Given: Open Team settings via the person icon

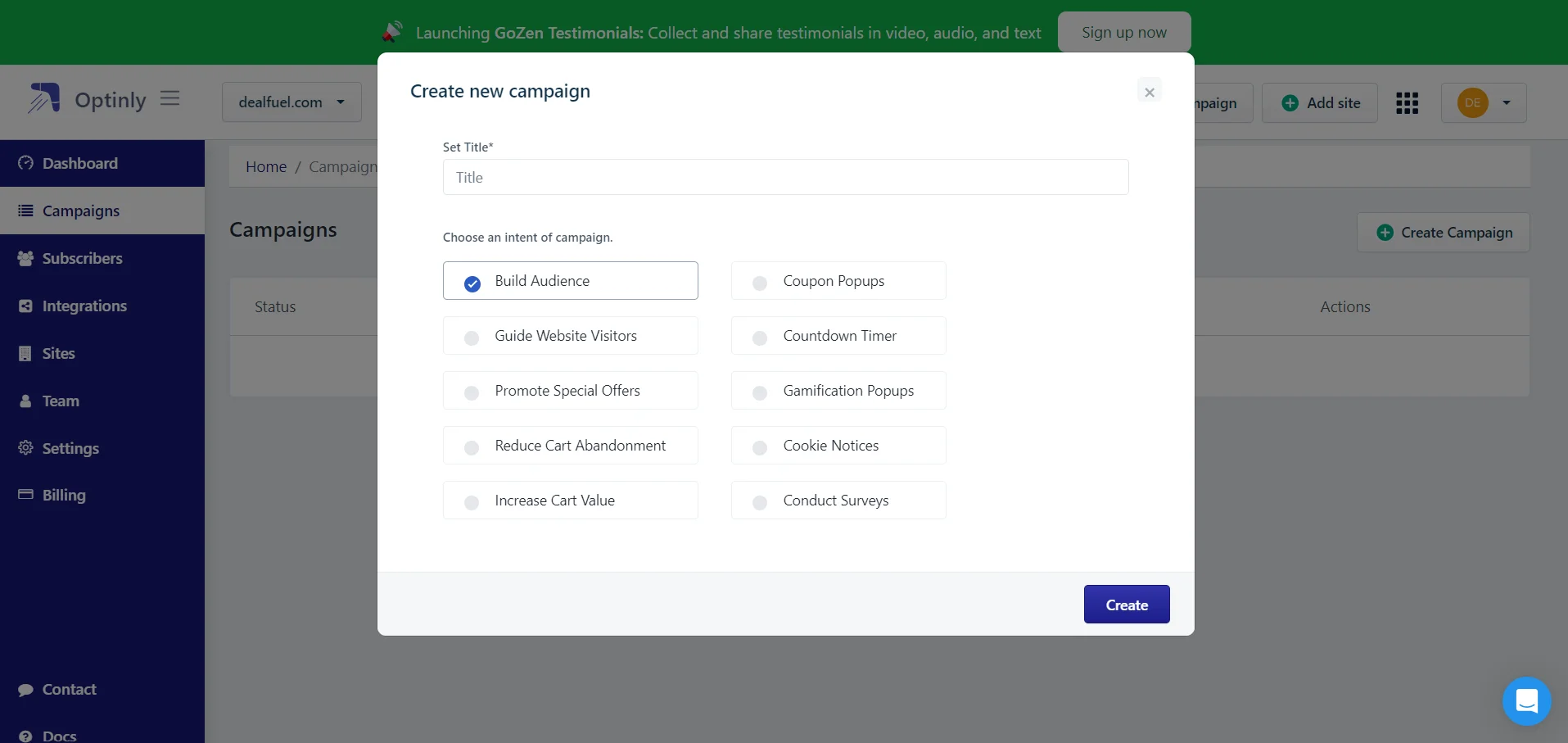Looking at the screenshot, I should point(25,401).
